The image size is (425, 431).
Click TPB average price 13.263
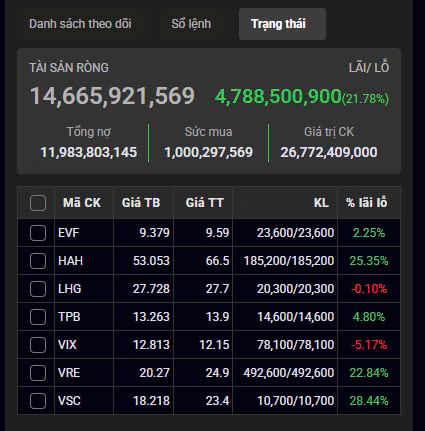pos(151,317)
